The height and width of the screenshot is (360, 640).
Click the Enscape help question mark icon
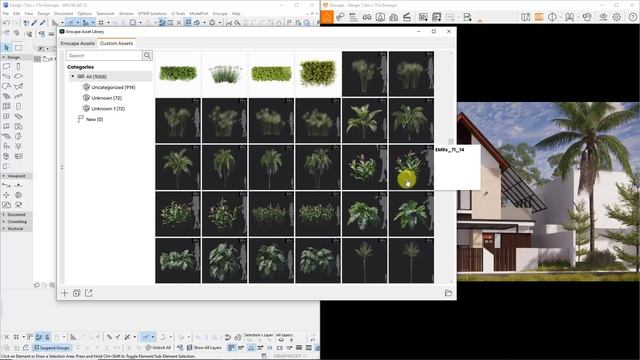click(x=633, y=17)
